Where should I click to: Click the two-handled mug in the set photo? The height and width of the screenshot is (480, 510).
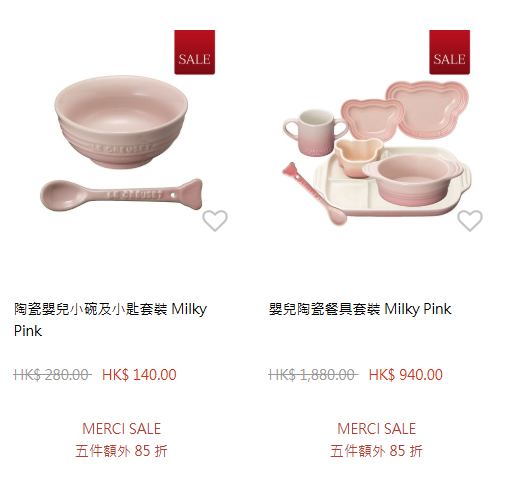coord(315,133)
